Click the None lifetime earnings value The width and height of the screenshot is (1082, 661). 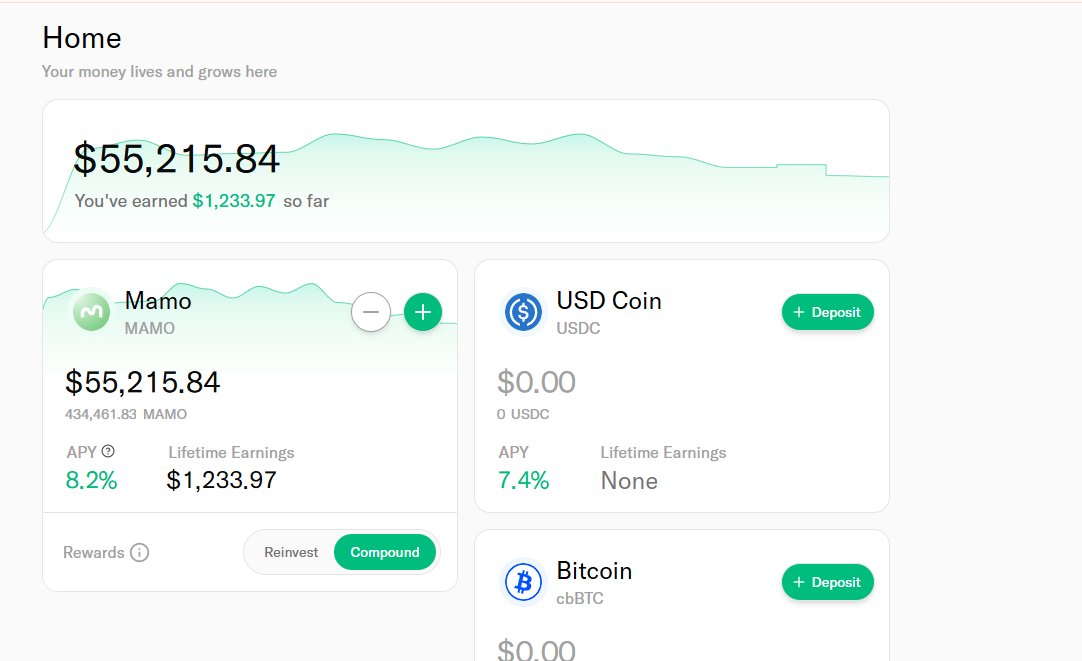pyautogui.click(x=629, y=480)
